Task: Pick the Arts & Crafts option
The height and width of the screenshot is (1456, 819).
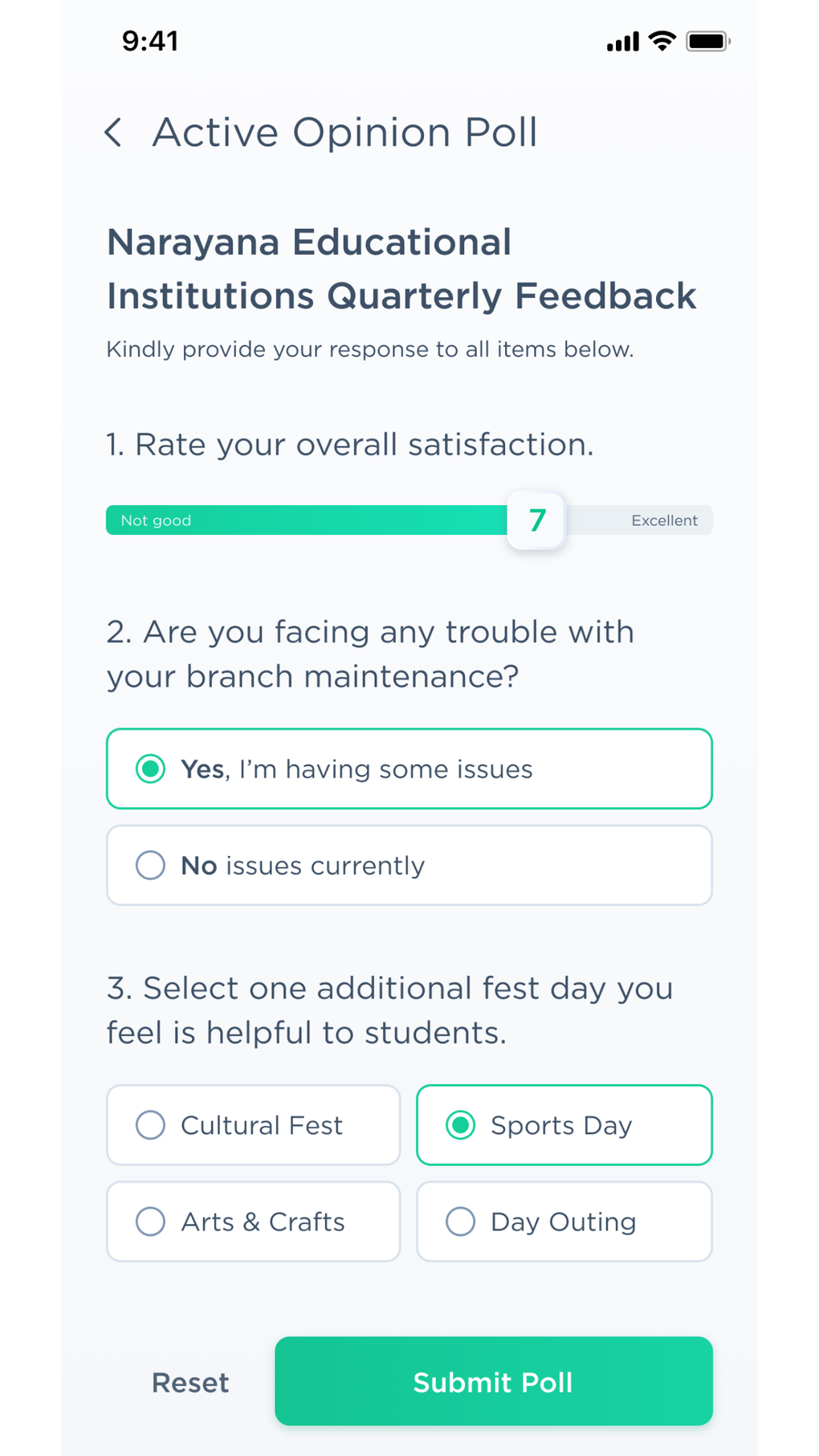Action: coord(253,1221)
